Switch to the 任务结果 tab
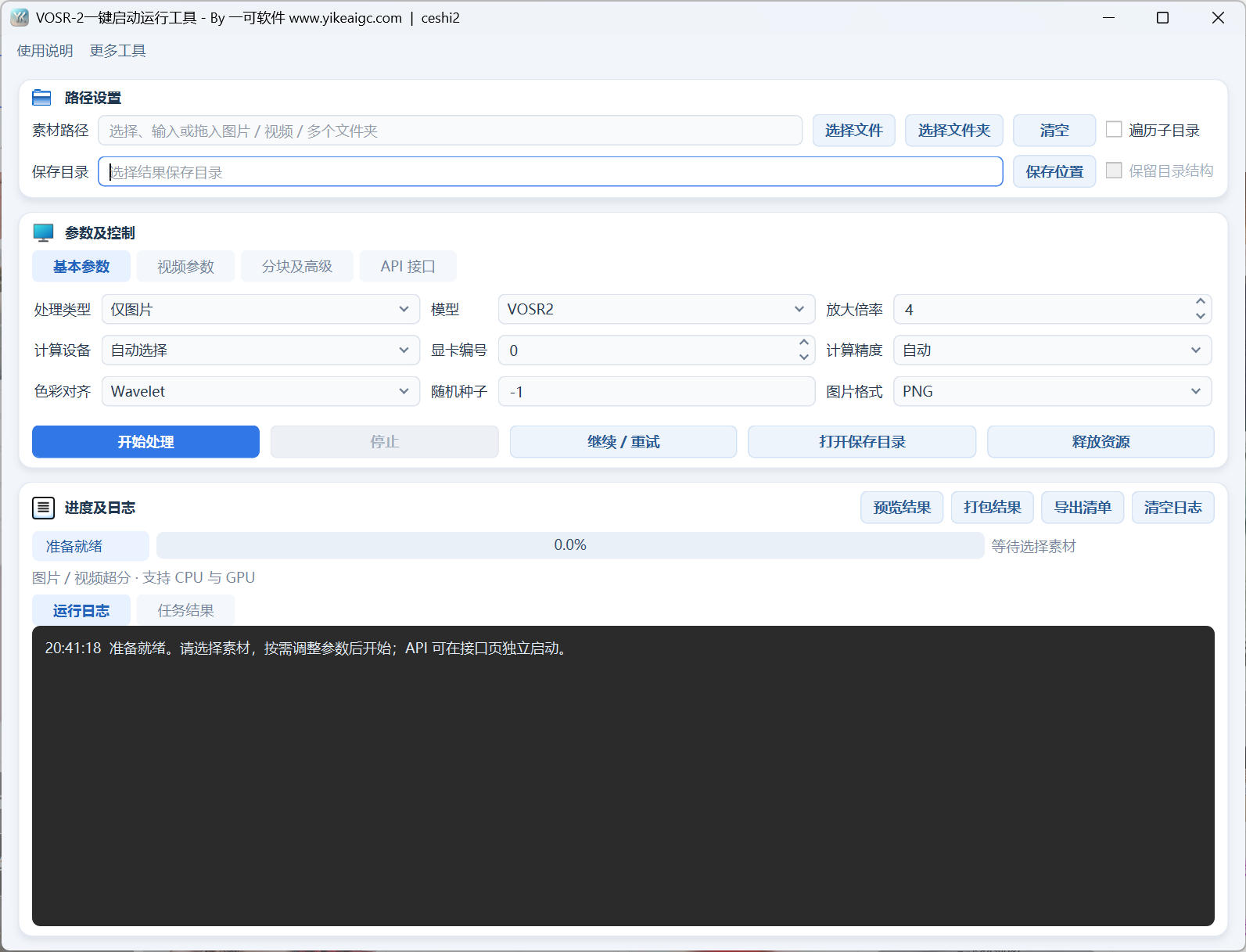 186,610
